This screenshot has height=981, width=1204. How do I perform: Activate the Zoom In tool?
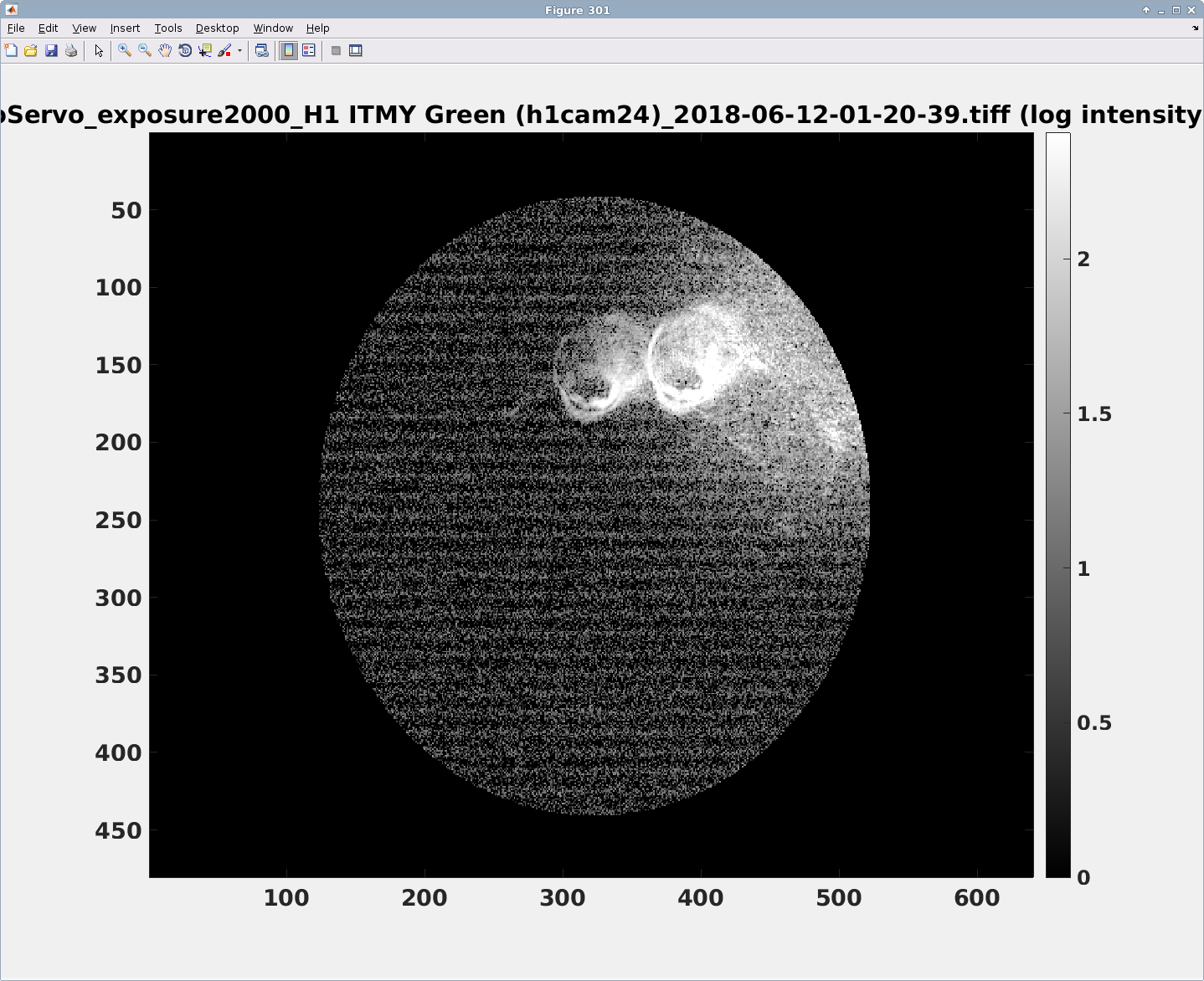click(x=125, y=51)
